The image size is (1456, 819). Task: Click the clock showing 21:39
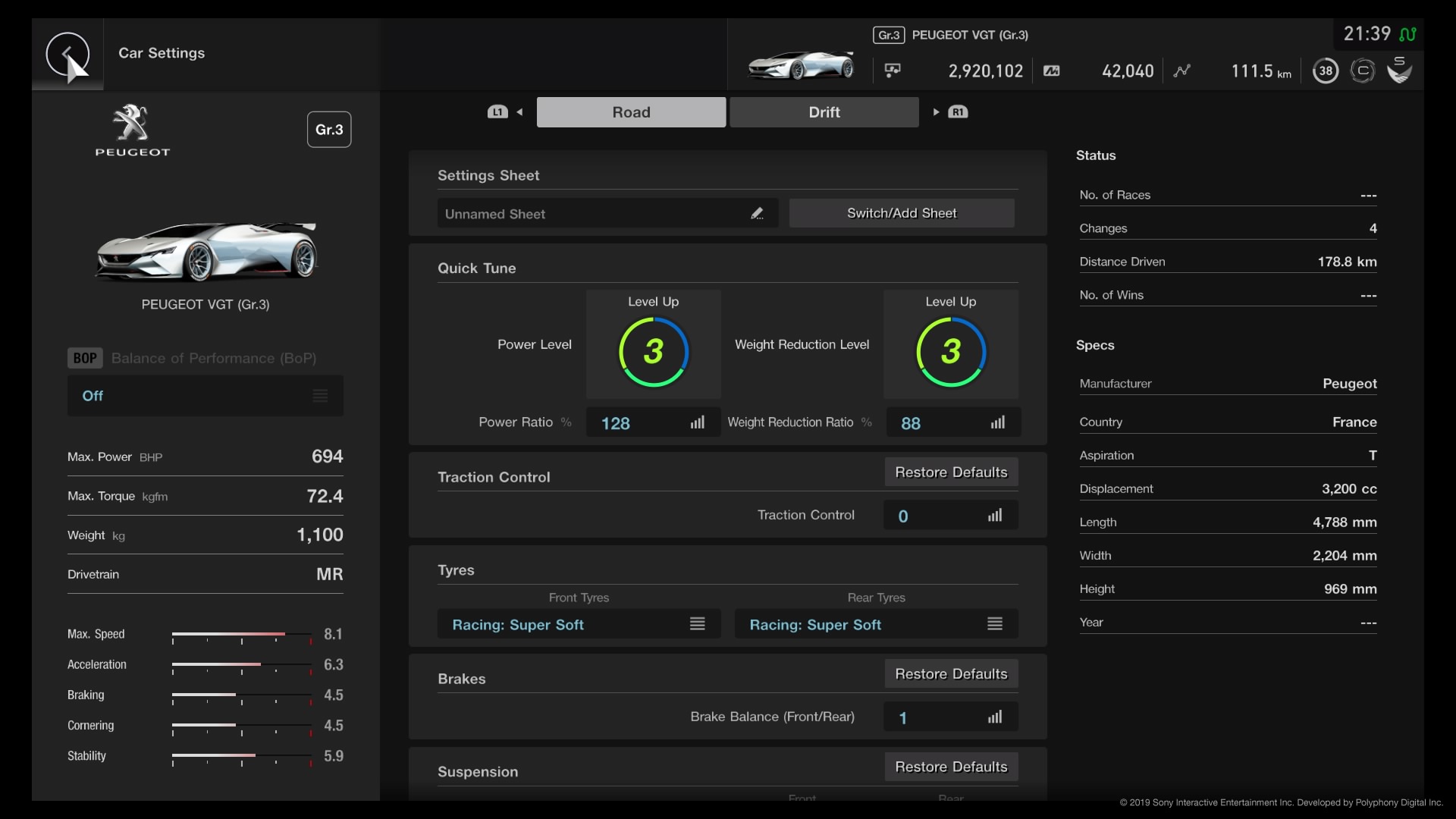(x=1367, y=34)
